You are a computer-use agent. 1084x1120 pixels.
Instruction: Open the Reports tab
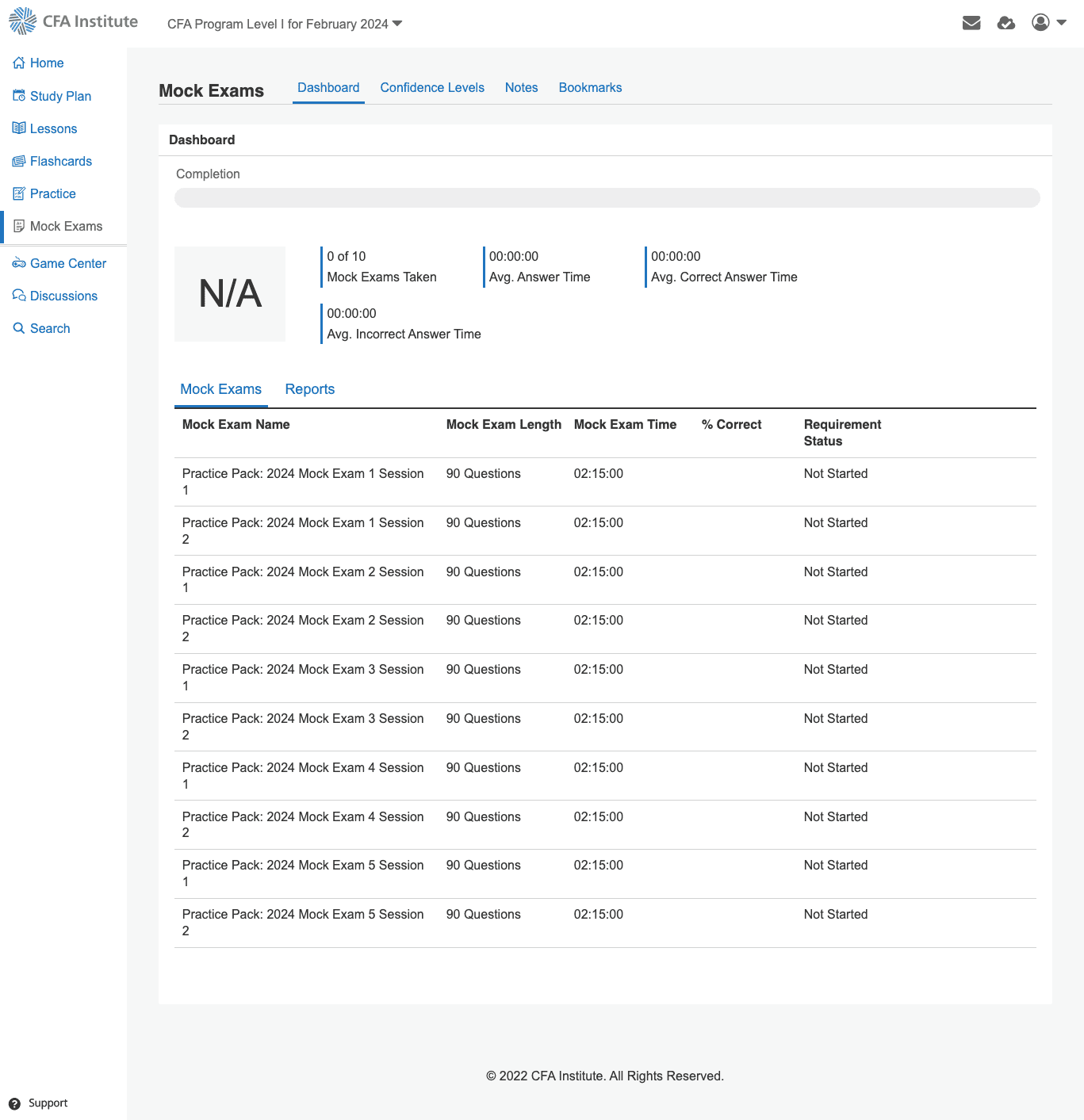click(x=309, y=389)
